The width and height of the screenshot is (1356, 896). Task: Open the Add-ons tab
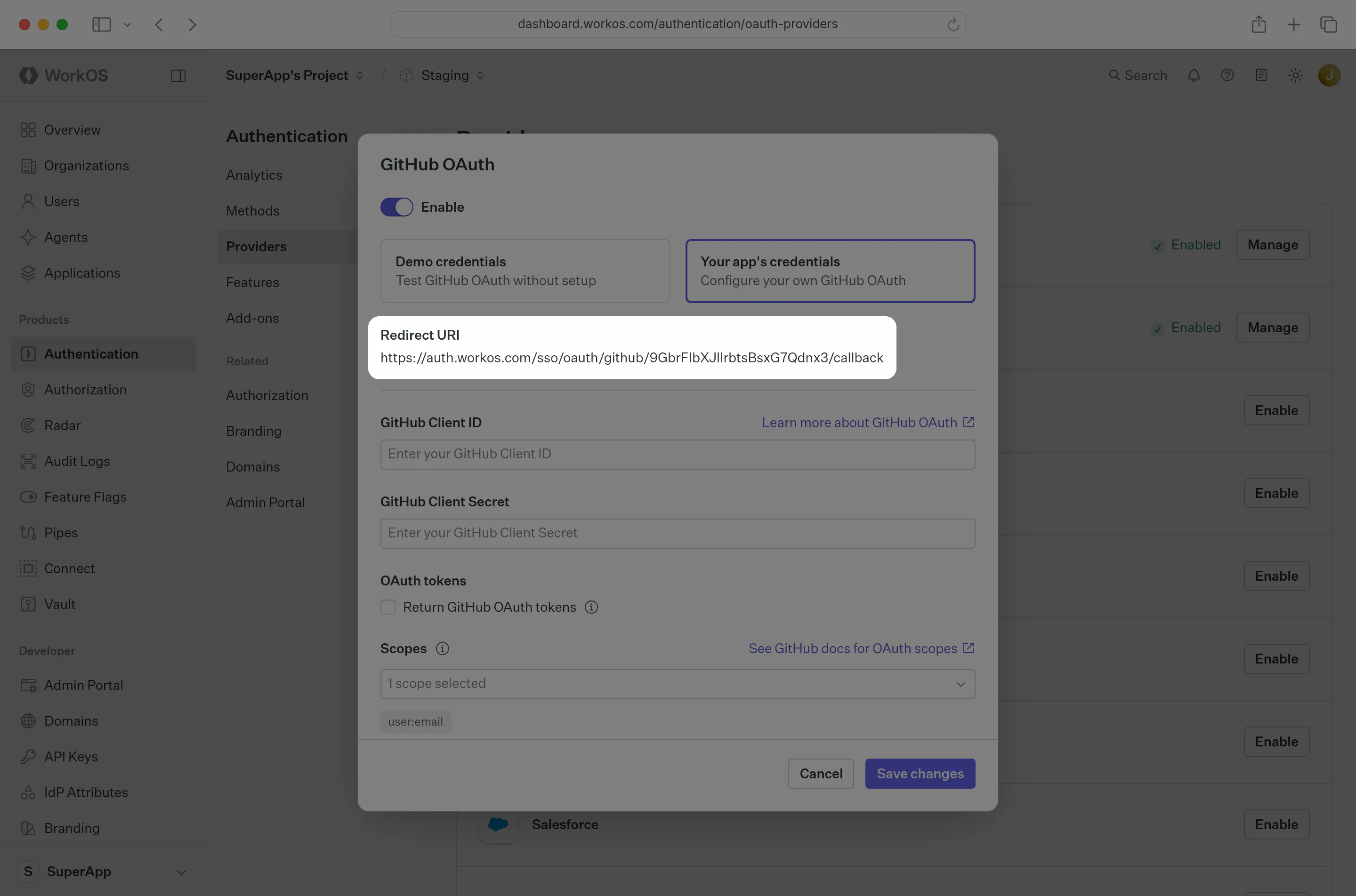[x=252, y=318]
